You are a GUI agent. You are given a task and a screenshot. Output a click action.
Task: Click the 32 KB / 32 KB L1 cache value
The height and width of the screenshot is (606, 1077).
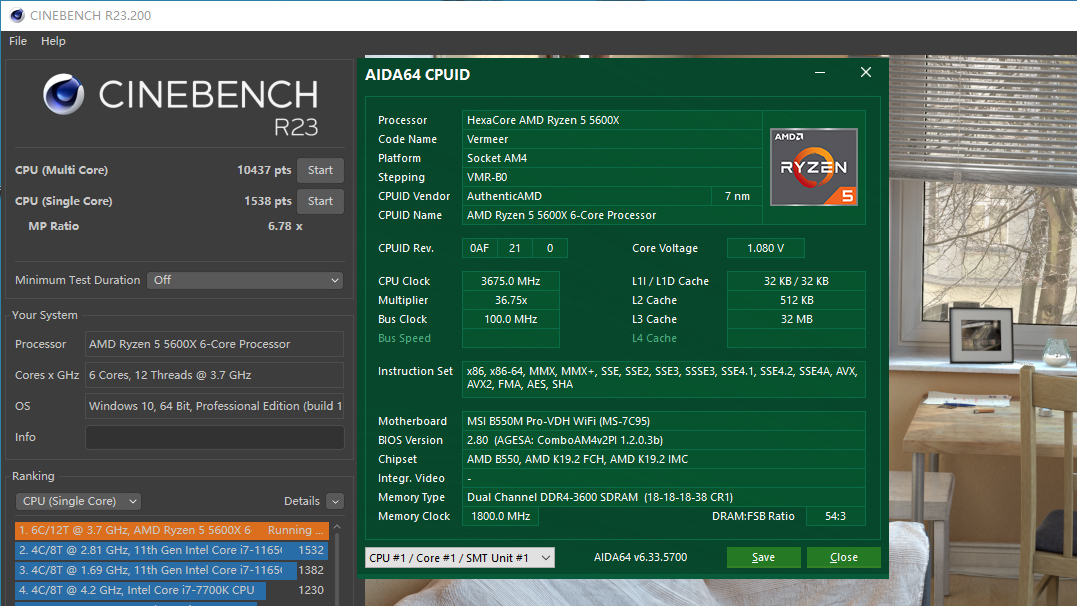tap(796, 282)
